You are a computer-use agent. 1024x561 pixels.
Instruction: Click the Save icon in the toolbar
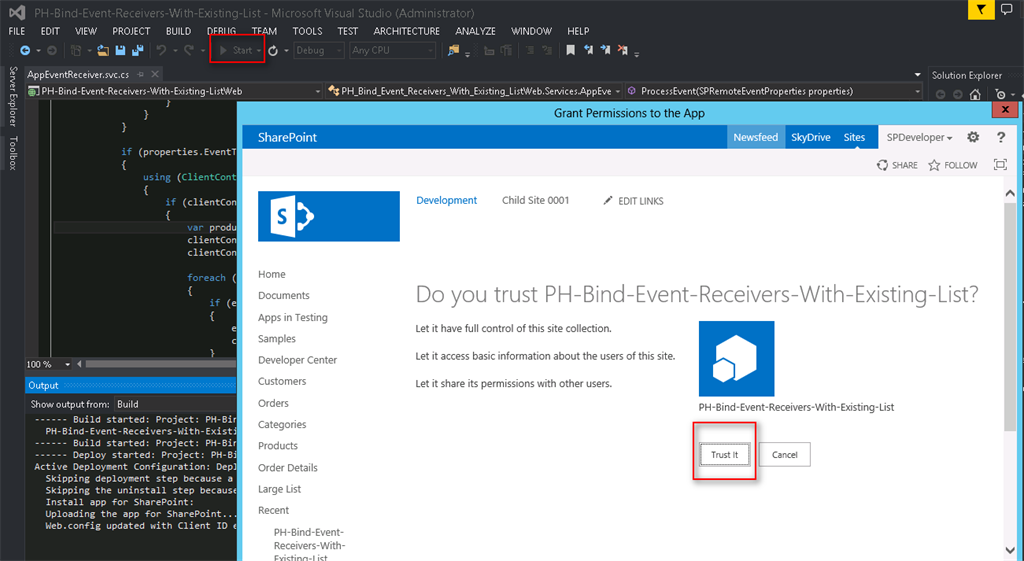120,50
